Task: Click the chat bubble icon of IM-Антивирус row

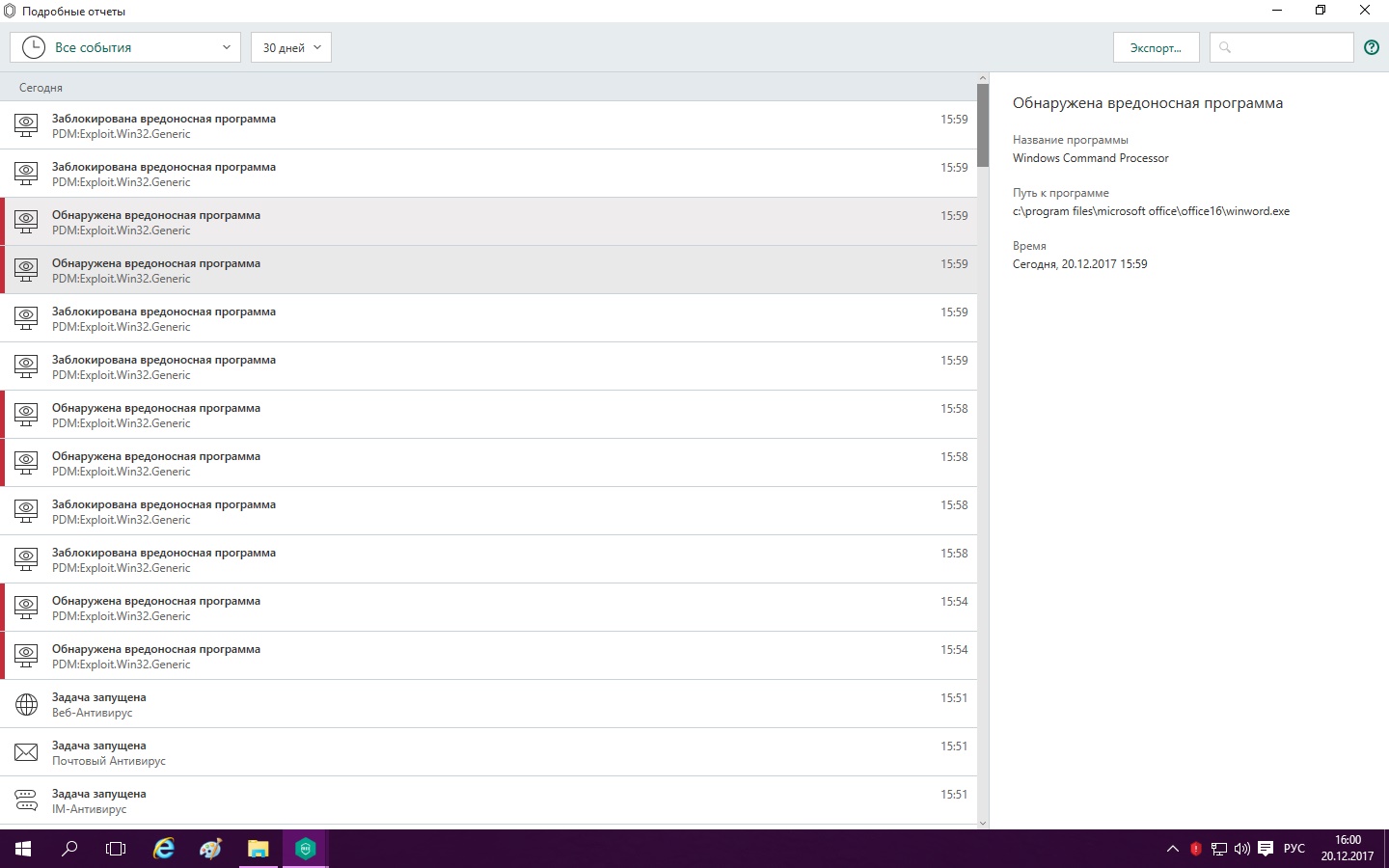Action: 26,800
